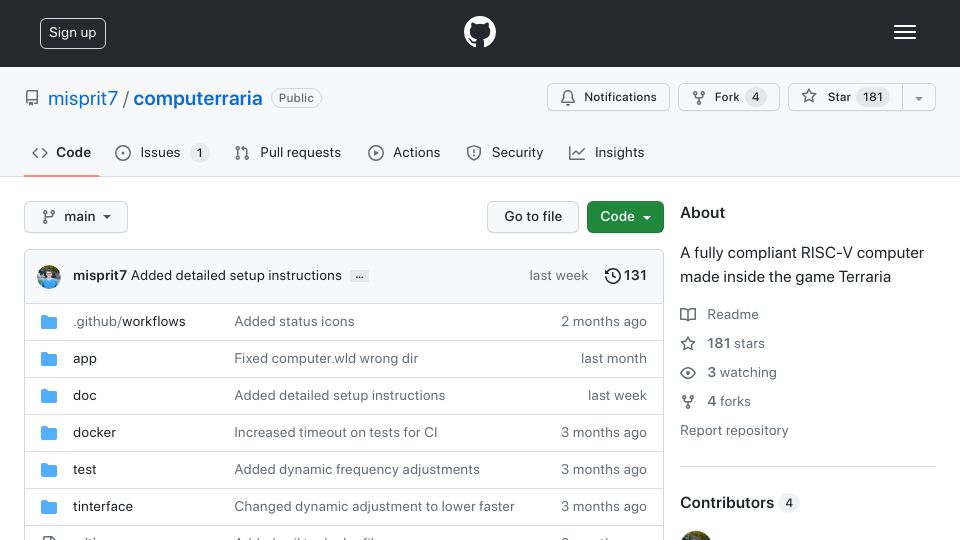The width and height of the screenshot is (960, 540).
Task: Open the Increased timeout on tests for CI commit
Action: coord(336,432)
